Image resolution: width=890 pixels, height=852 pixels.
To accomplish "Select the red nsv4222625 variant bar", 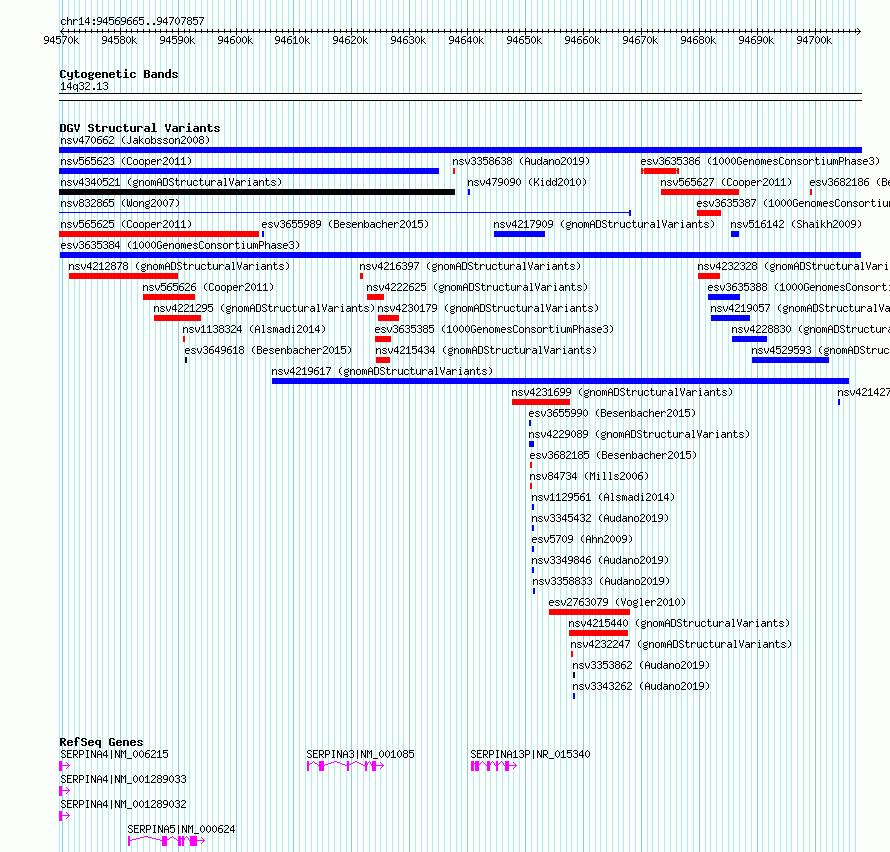I will coord(376,297).
